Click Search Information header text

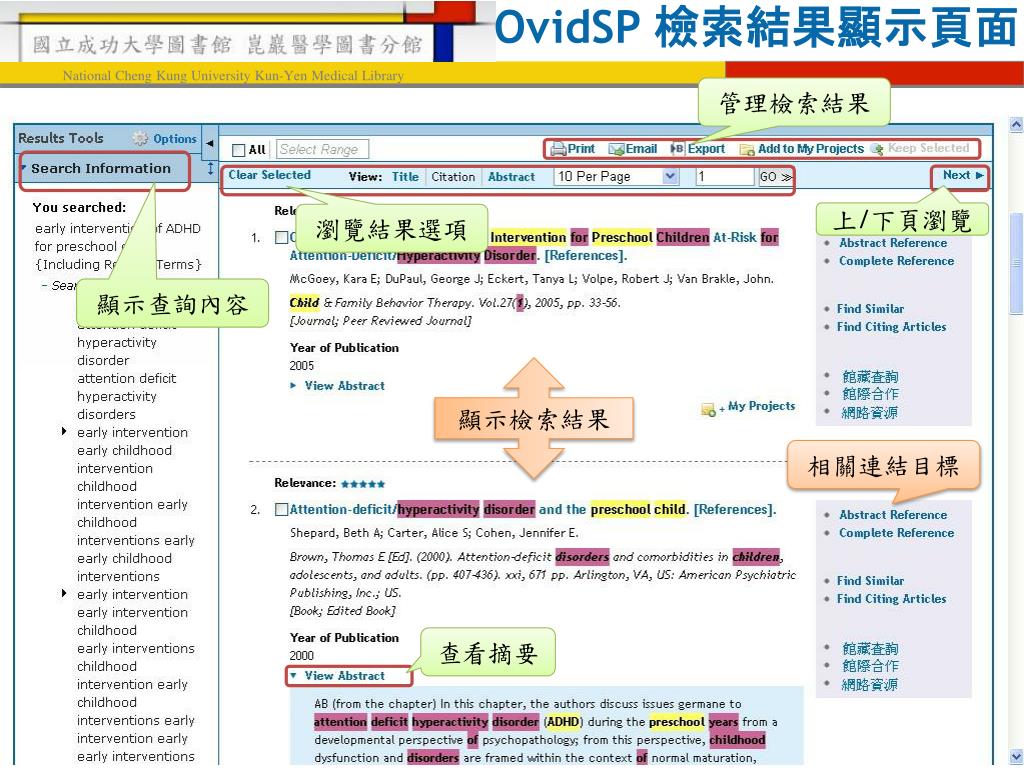coord(101,168)
